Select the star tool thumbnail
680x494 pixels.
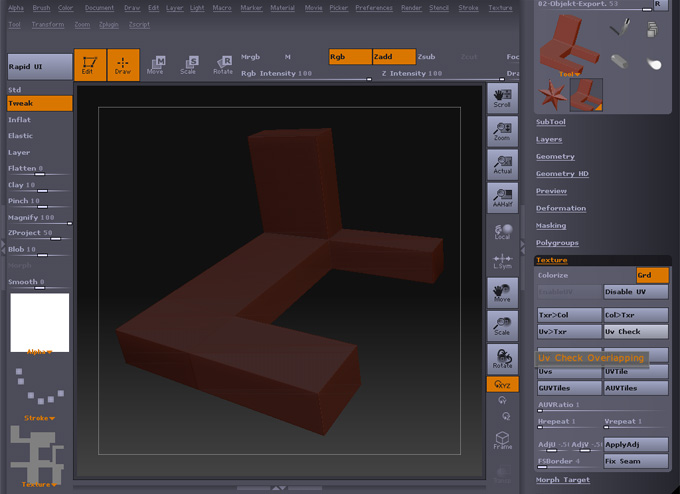tap(552, 96)
